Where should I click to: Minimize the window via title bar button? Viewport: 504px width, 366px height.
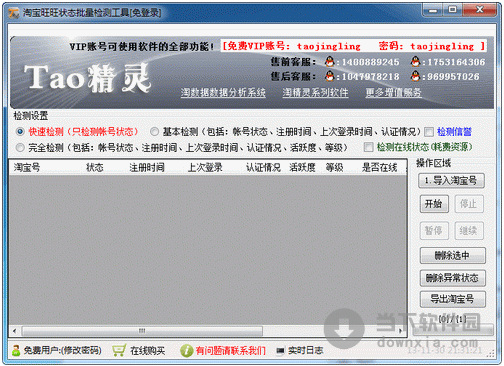coord(433,10)
